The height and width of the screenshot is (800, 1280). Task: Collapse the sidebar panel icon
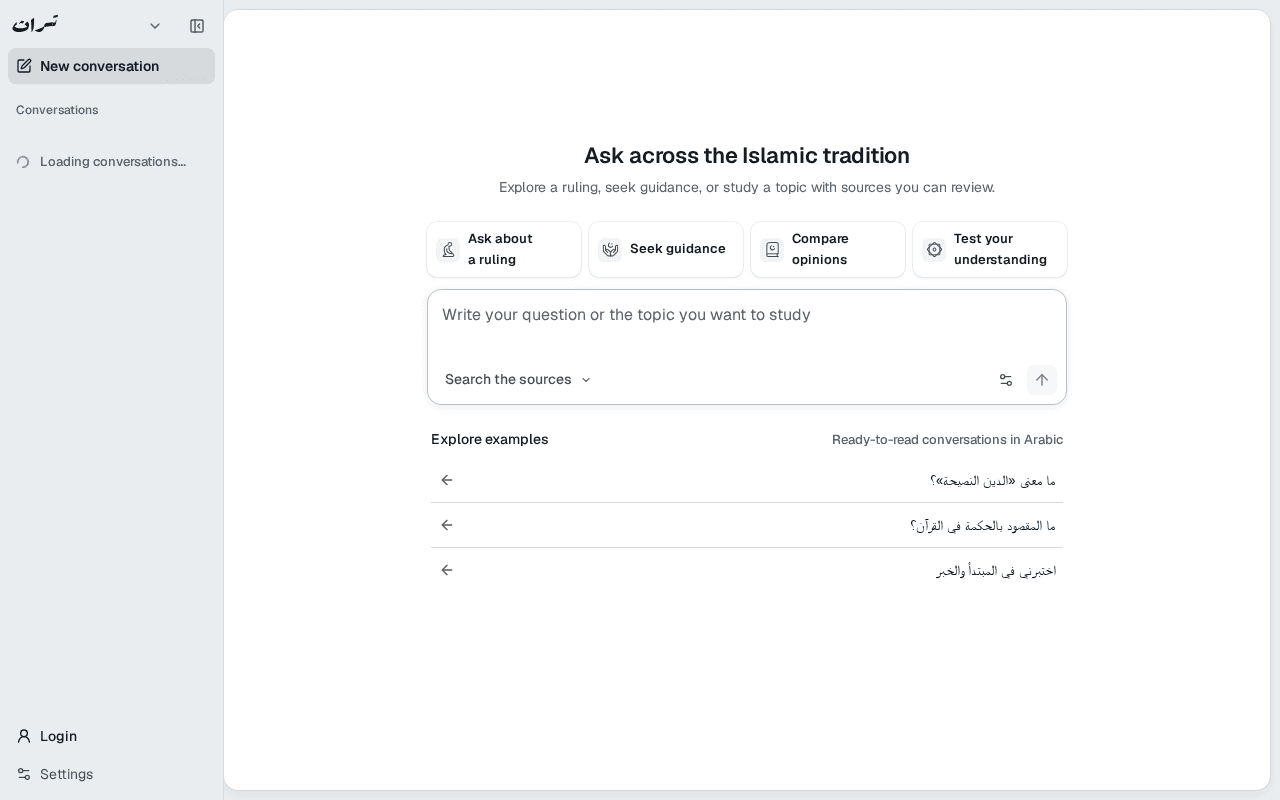(197, 26)
